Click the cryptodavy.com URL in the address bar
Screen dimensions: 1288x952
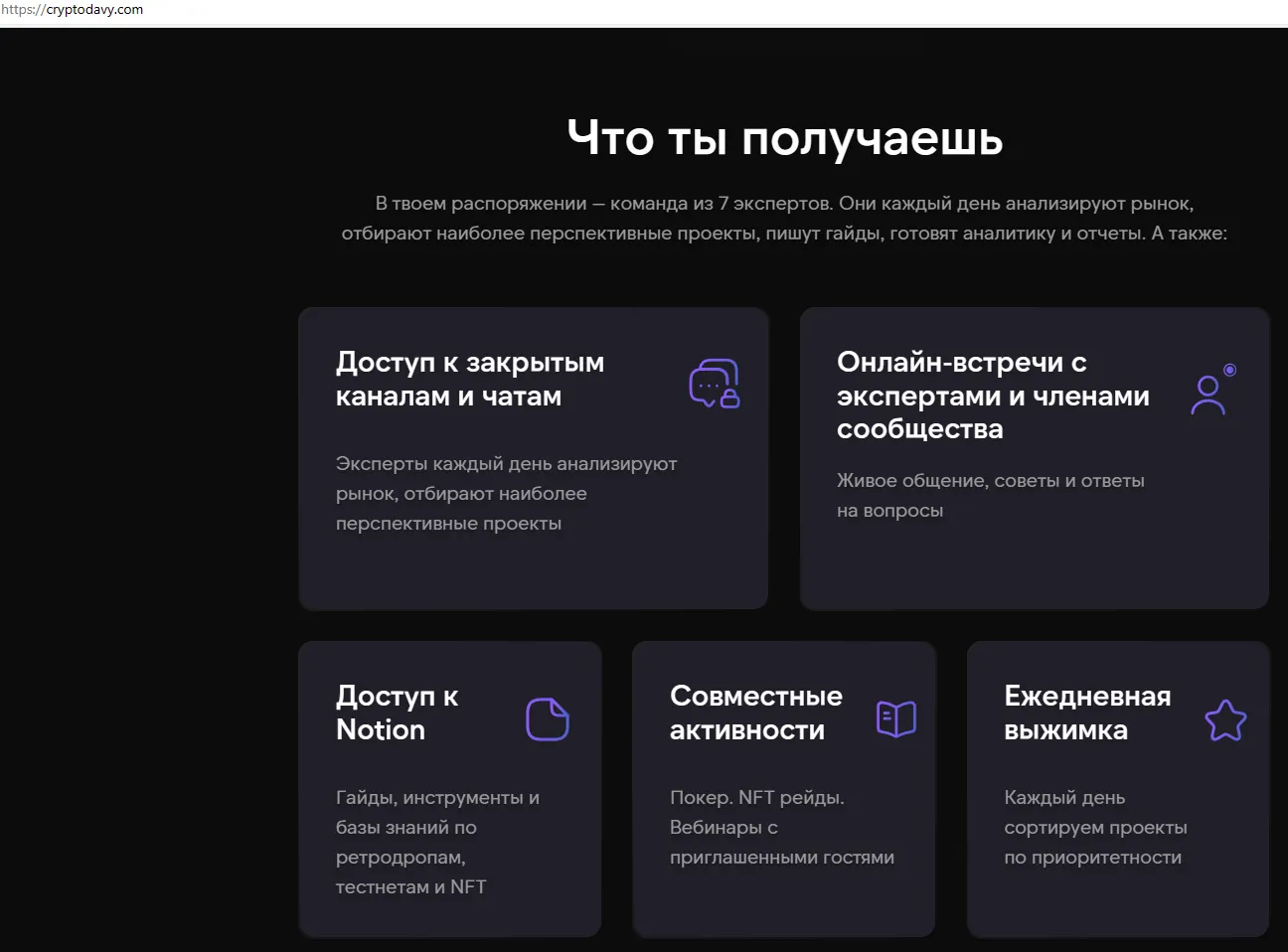72,10
